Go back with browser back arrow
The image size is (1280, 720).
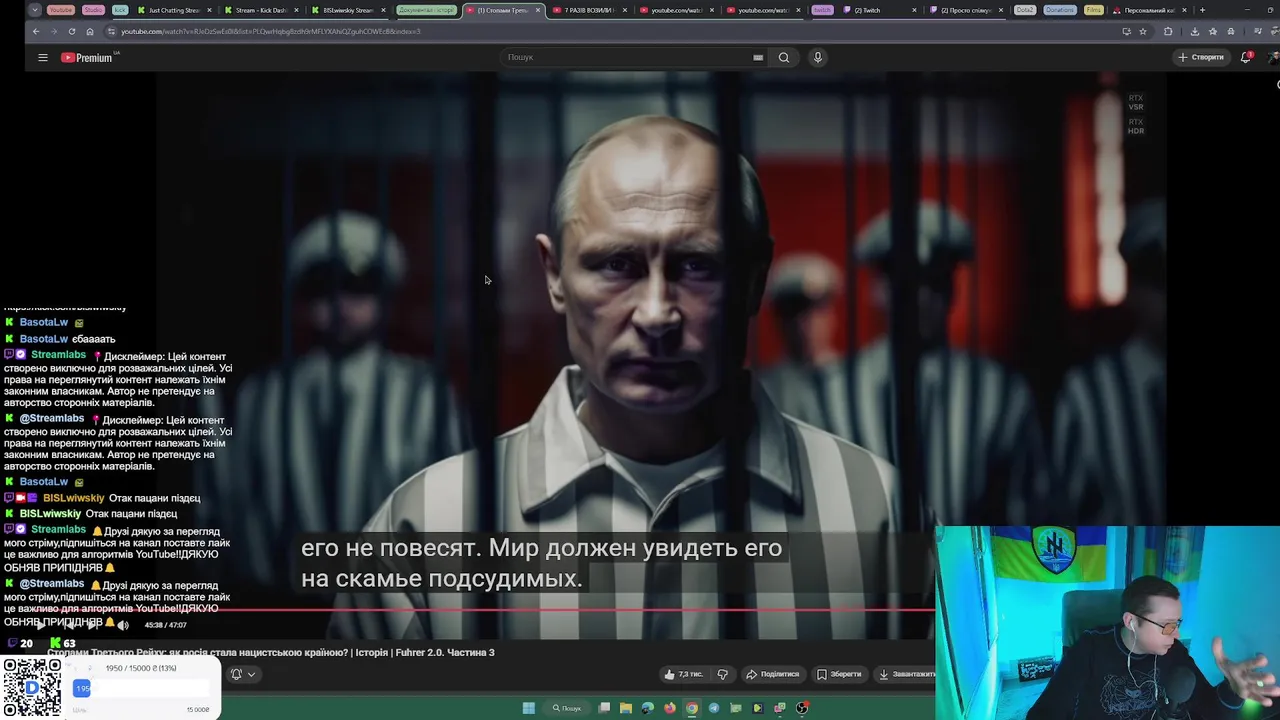coord(36,31)
